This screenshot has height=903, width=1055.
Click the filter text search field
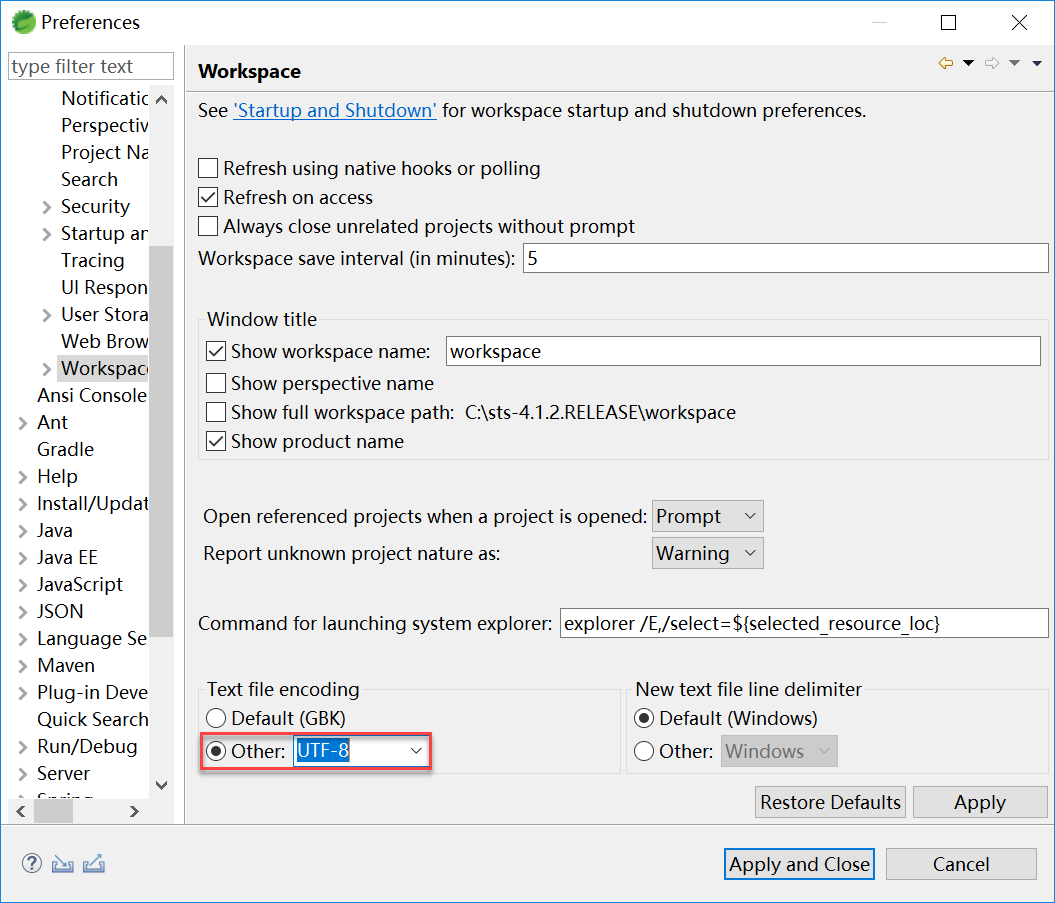(90, 67)
